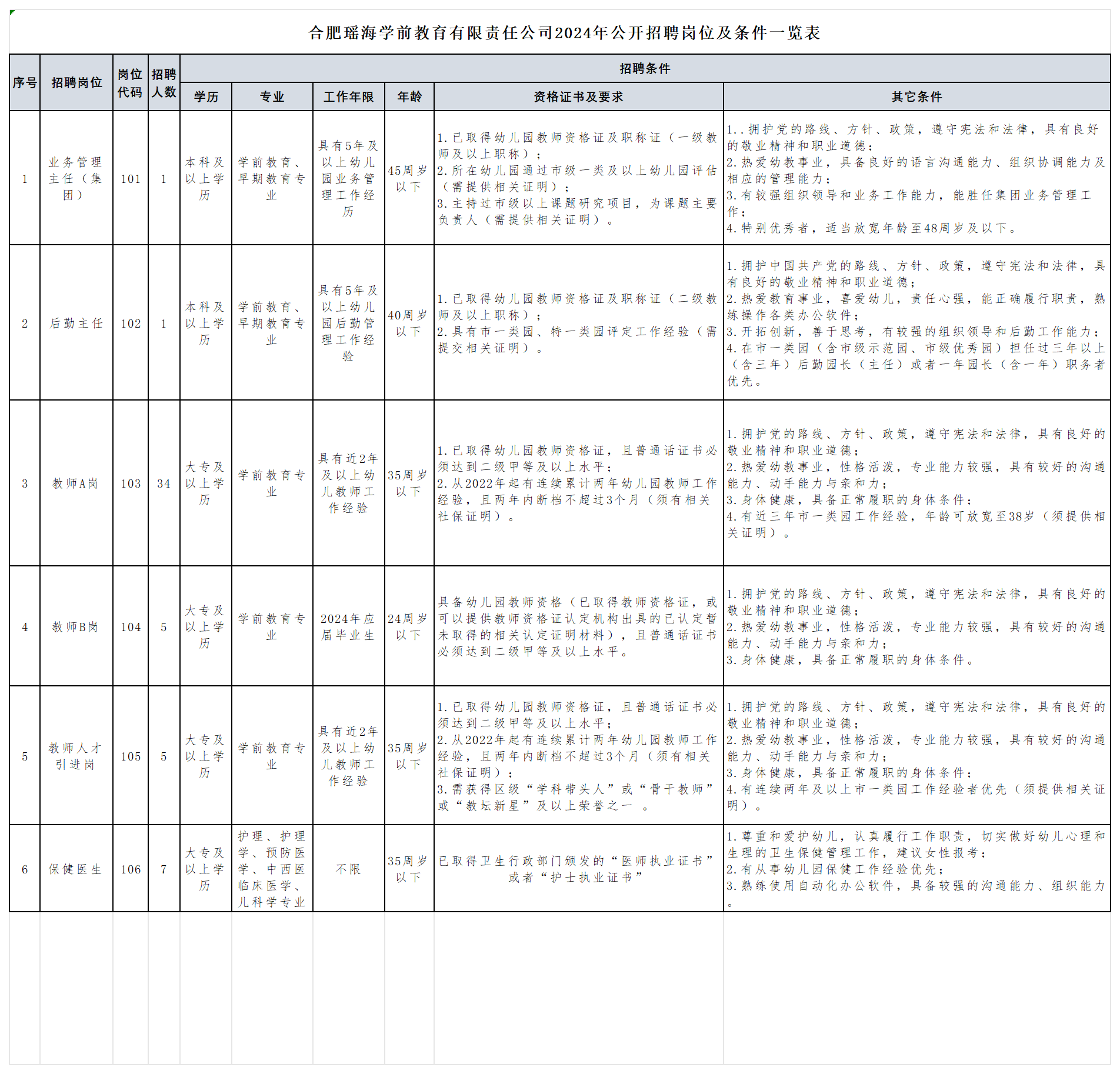Select position code 102 cell

(131, 323)
